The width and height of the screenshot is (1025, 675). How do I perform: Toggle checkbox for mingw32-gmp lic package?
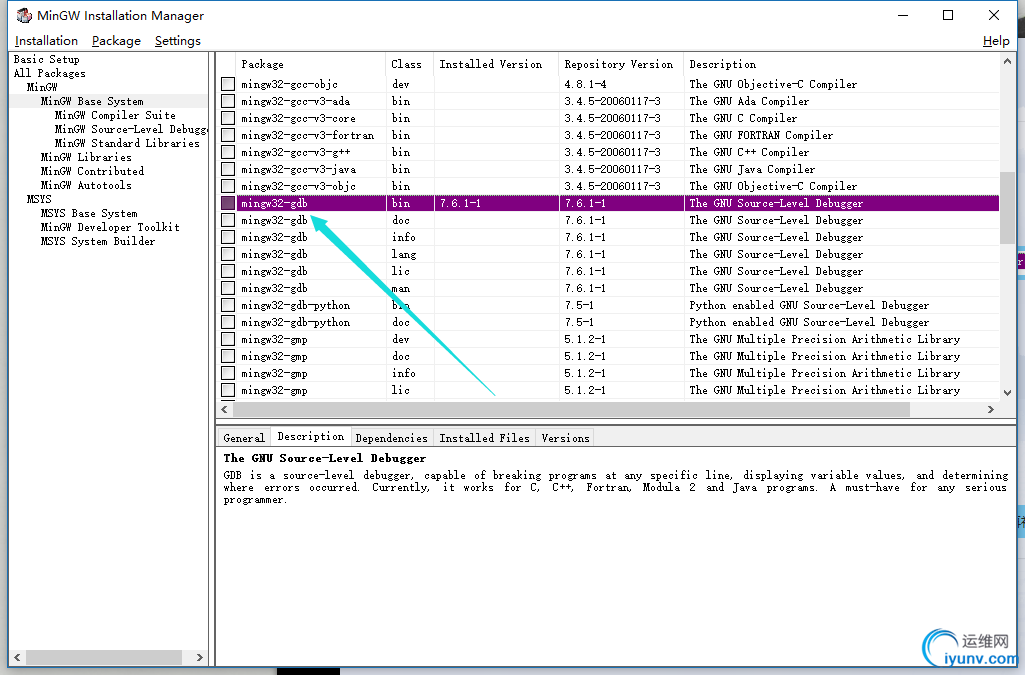point(227,390)
